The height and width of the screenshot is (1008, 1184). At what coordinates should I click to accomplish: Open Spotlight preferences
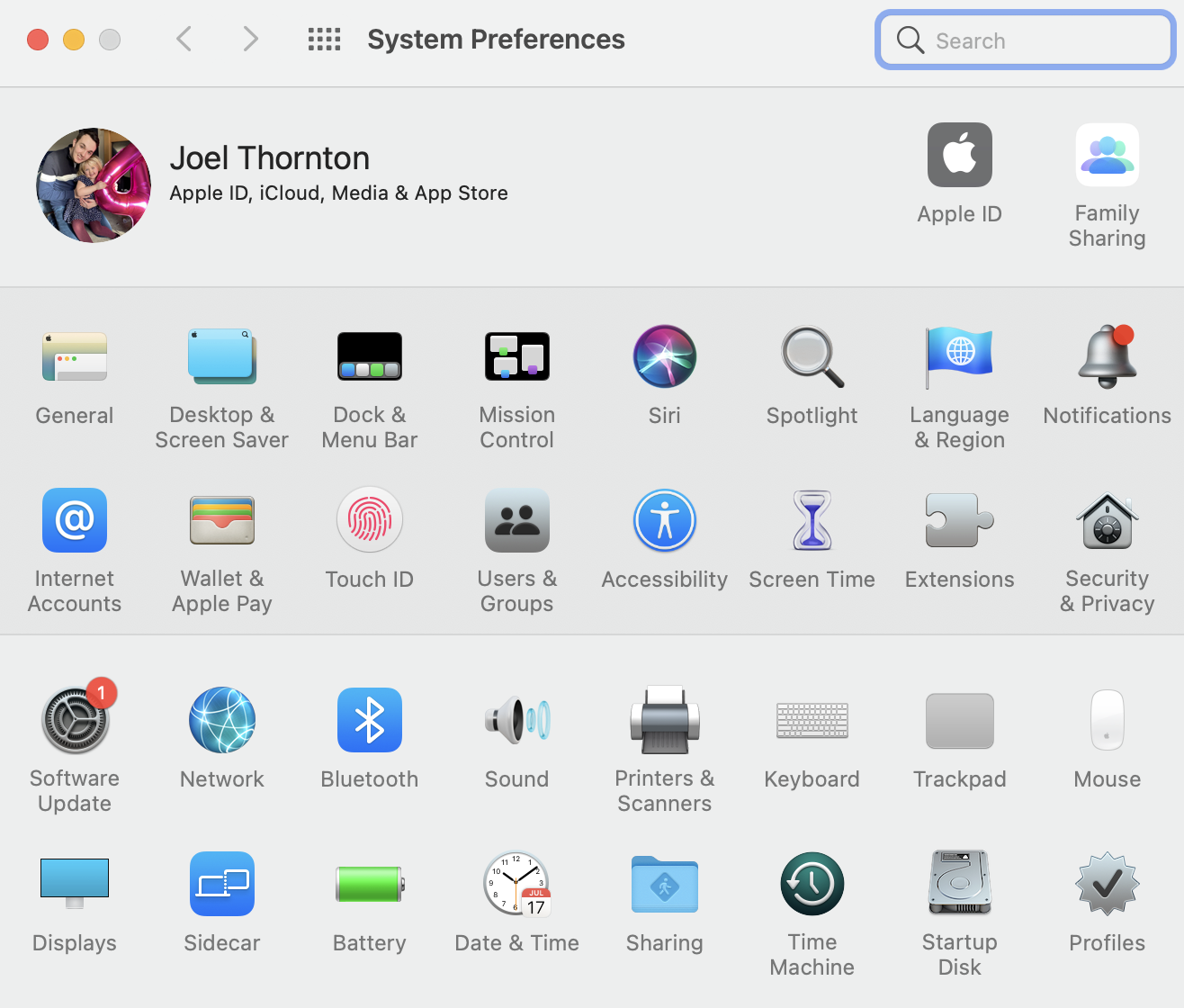[x=812, y=356]
